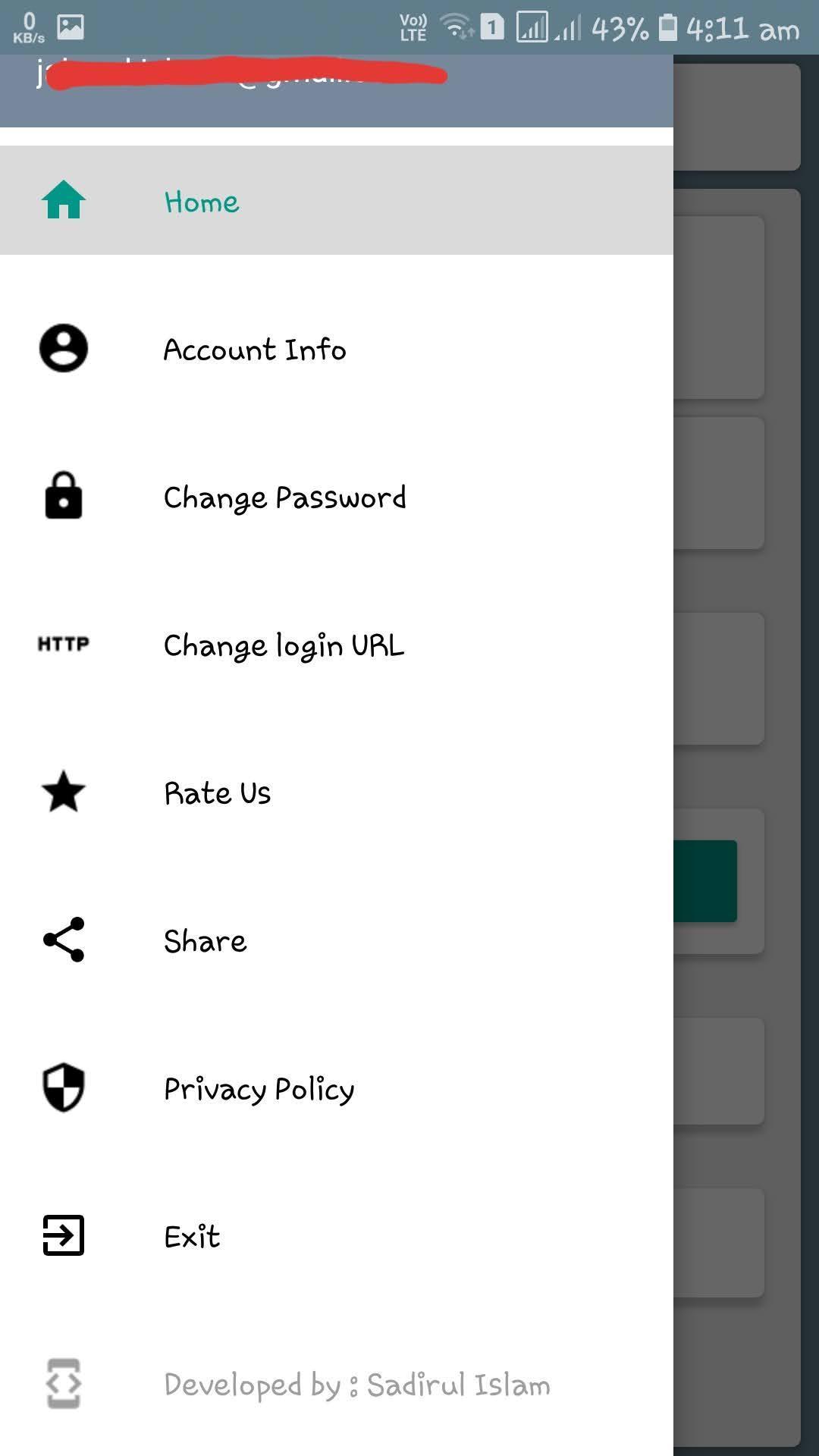Tap the Change Password lock icon
819x1456 pixels.
pos(64,496)
